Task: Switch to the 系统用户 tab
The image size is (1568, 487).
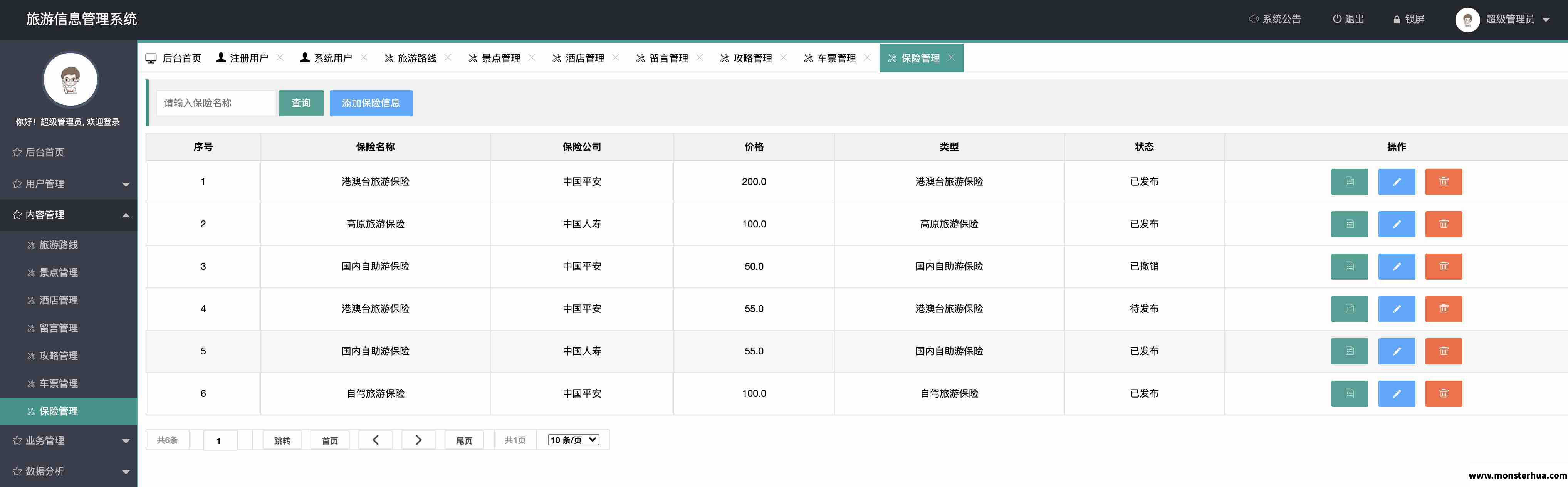Action: (326, 58)
